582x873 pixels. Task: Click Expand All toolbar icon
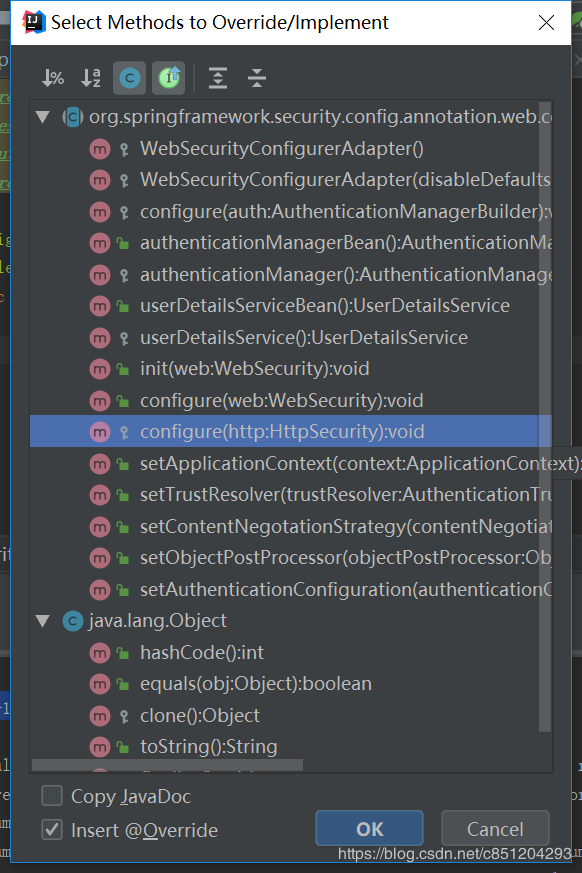pos(218,78)
